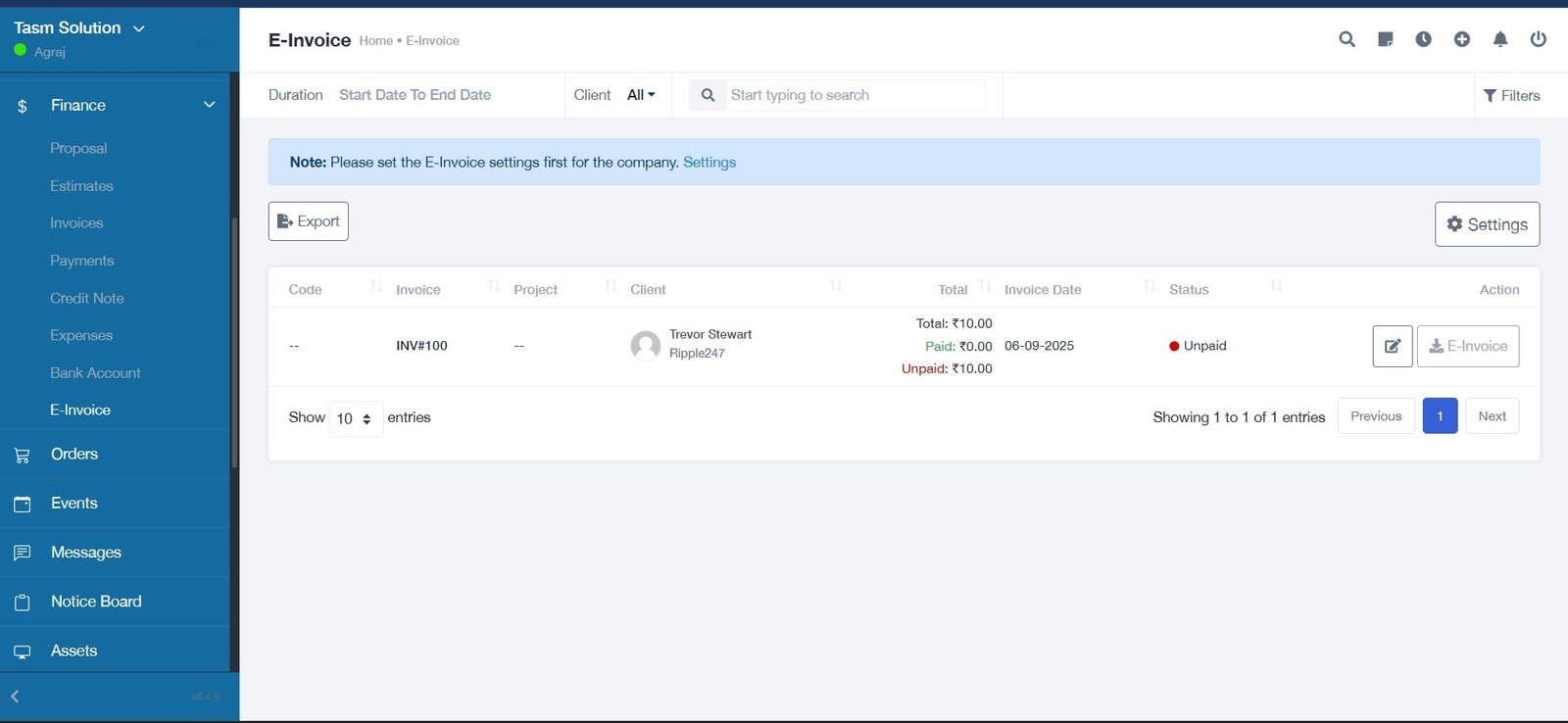Click the Start Date To End Date field
The height and width of the screenshot is (723, 1568).
415,95
